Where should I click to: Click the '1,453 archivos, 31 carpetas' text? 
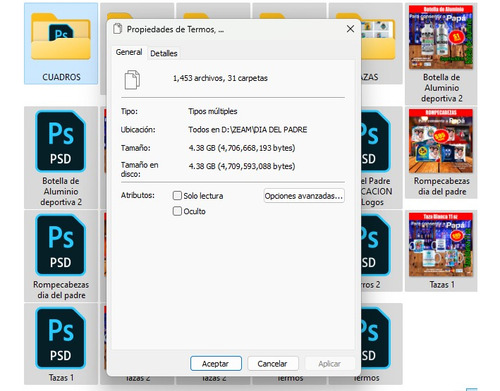pos(220,78)
